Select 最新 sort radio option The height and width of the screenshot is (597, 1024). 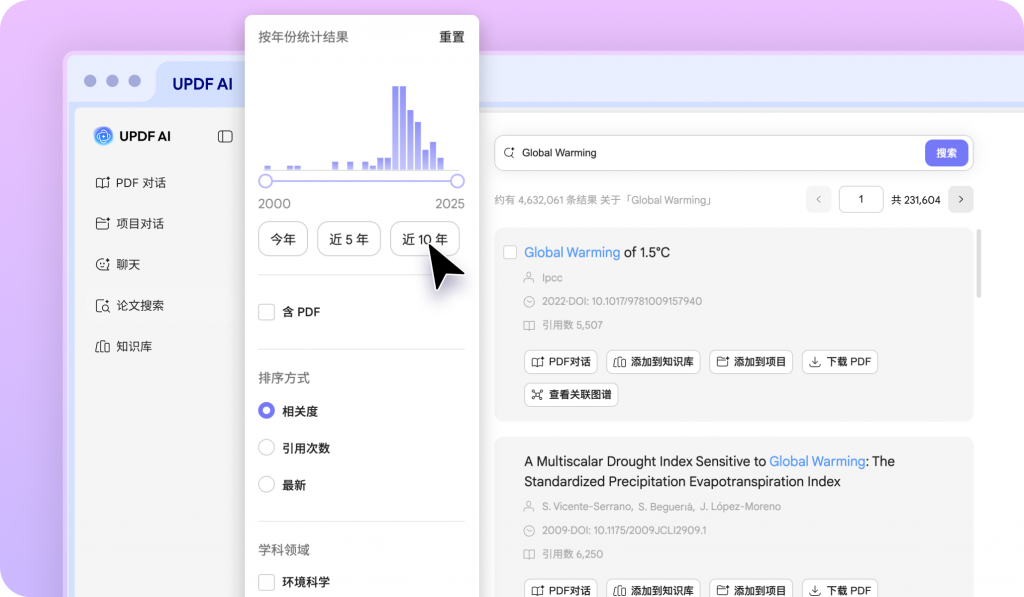pos(267,485)
